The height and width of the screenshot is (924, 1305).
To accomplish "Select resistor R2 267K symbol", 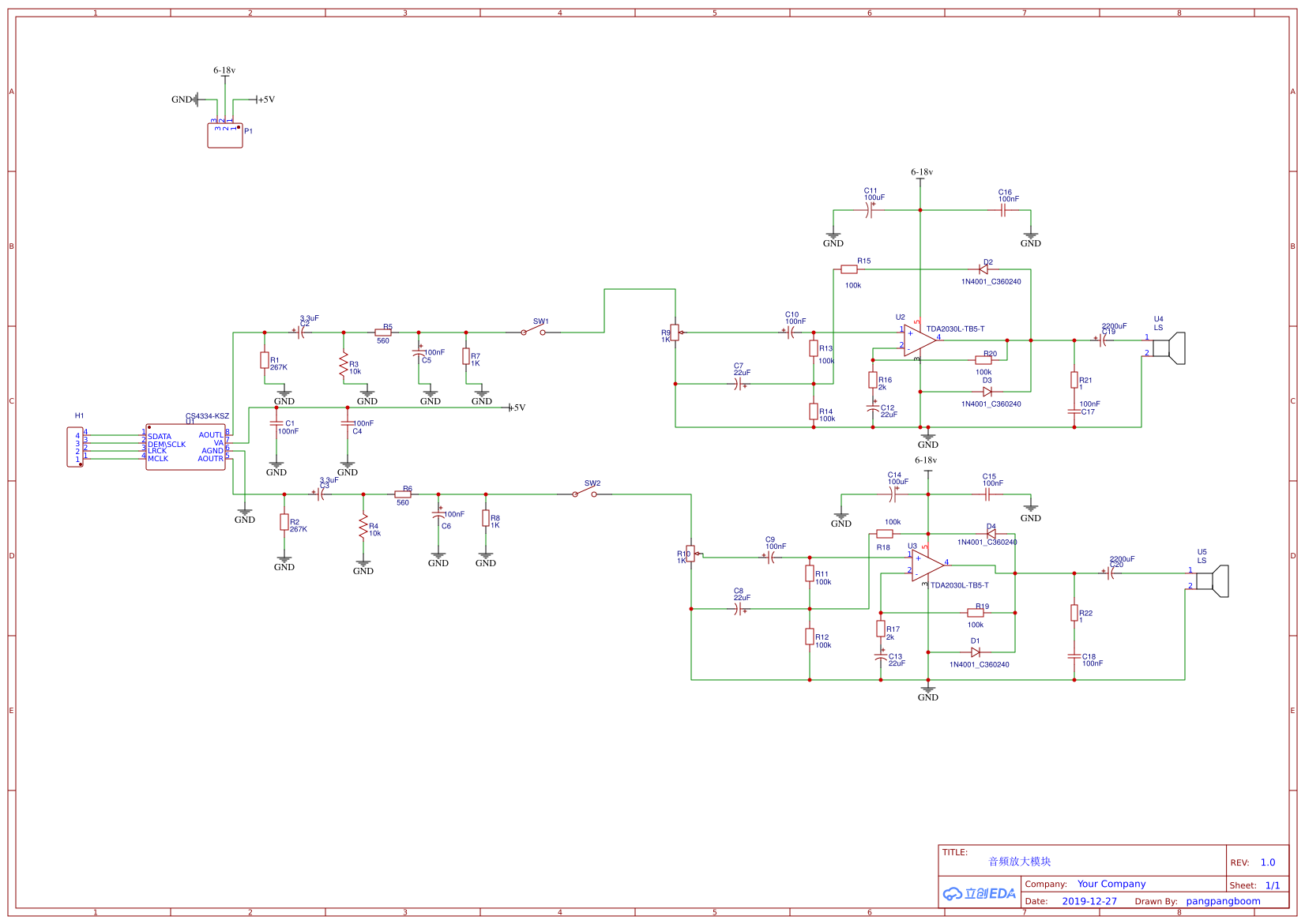I will (284, 522).
